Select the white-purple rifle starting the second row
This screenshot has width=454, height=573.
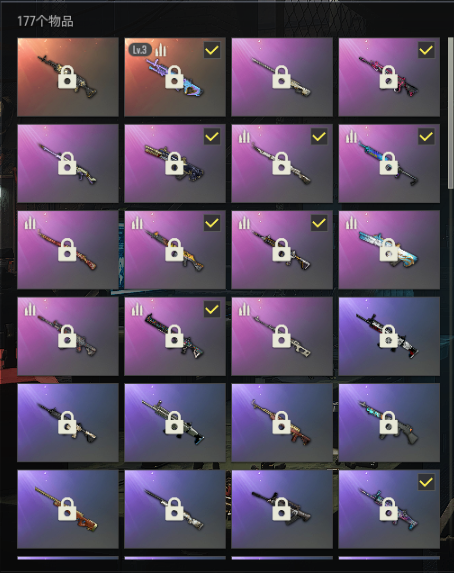tap(68, 163)
